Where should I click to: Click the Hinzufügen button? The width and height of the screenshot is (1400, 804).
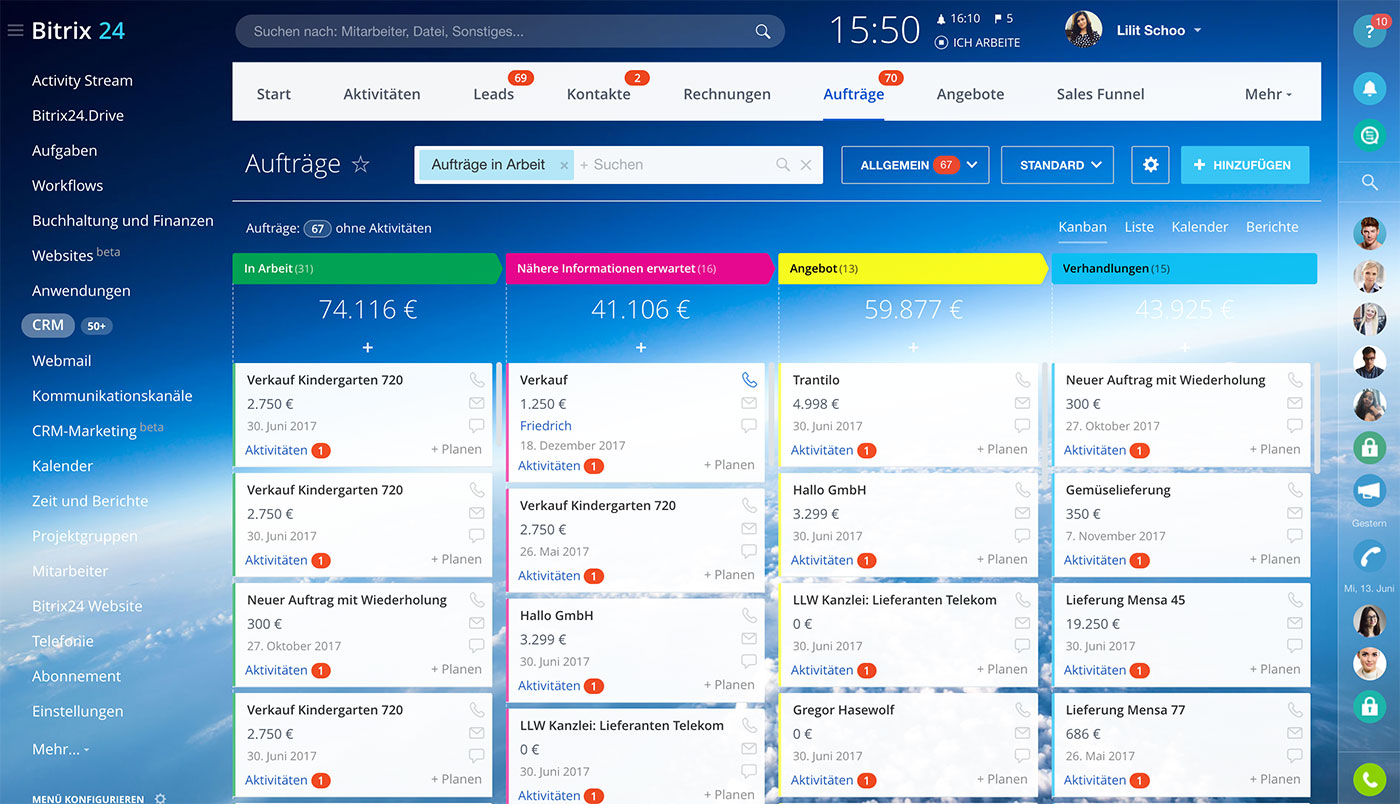[x=1244, y=165]
